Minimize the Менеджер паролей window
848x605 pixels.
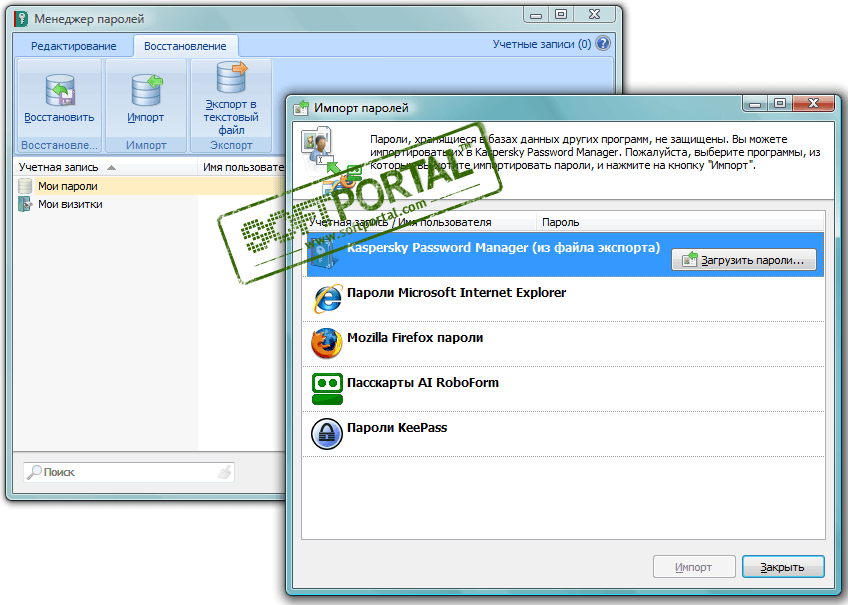click(536, 15)
